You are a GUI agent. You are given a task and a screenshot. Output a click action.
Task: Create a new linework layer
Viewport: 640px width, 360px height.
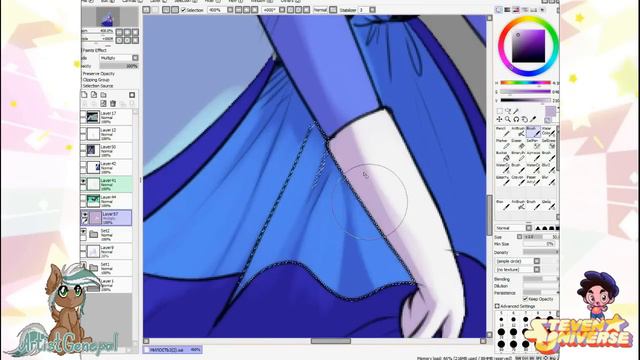(94, 95)
